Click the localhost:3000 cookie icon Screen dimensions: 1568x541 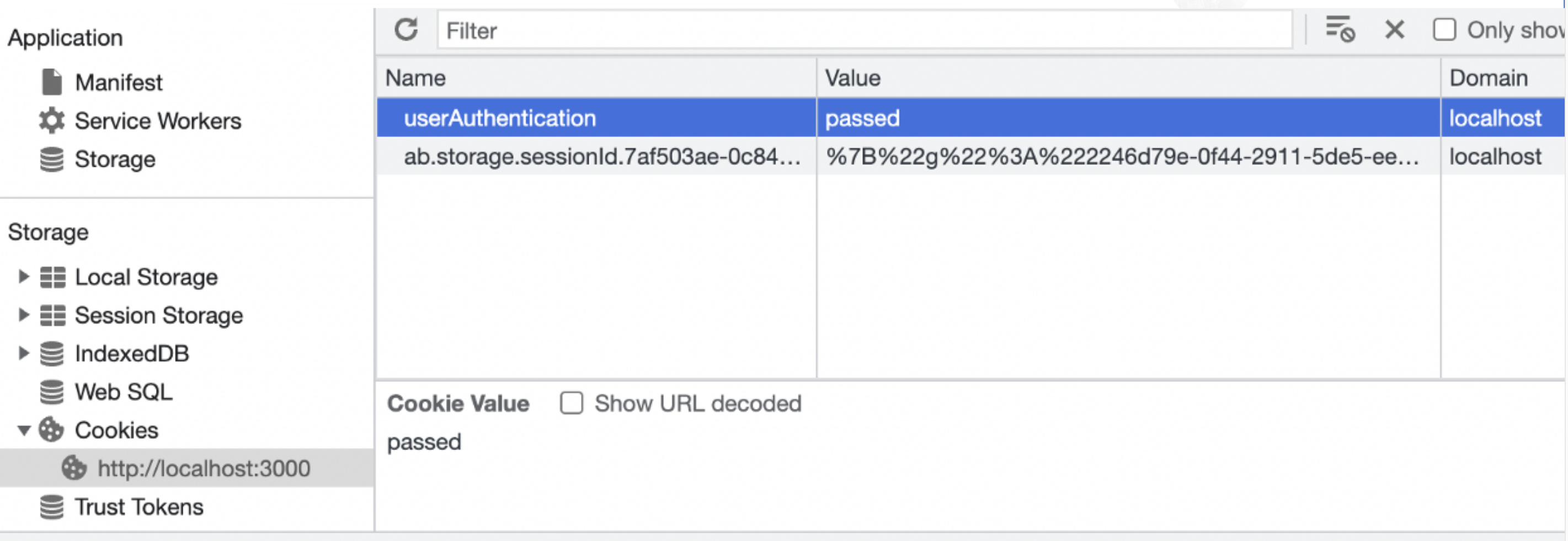point(74,469)
